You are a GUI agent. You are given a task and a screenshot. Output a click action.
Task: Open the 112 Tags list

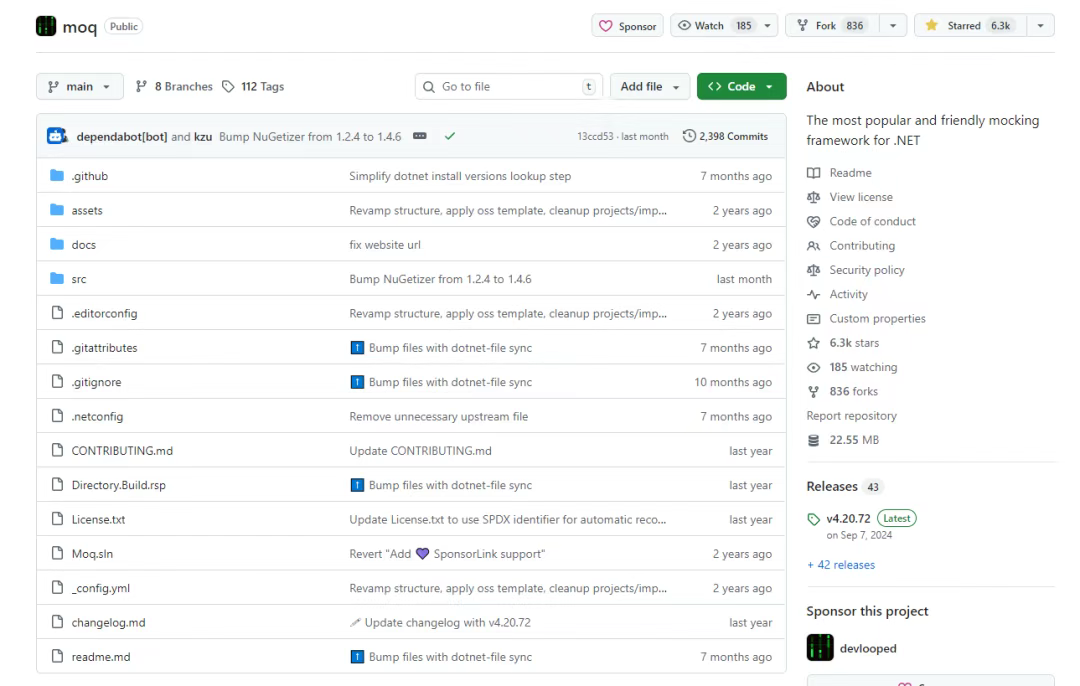(253, 87)
